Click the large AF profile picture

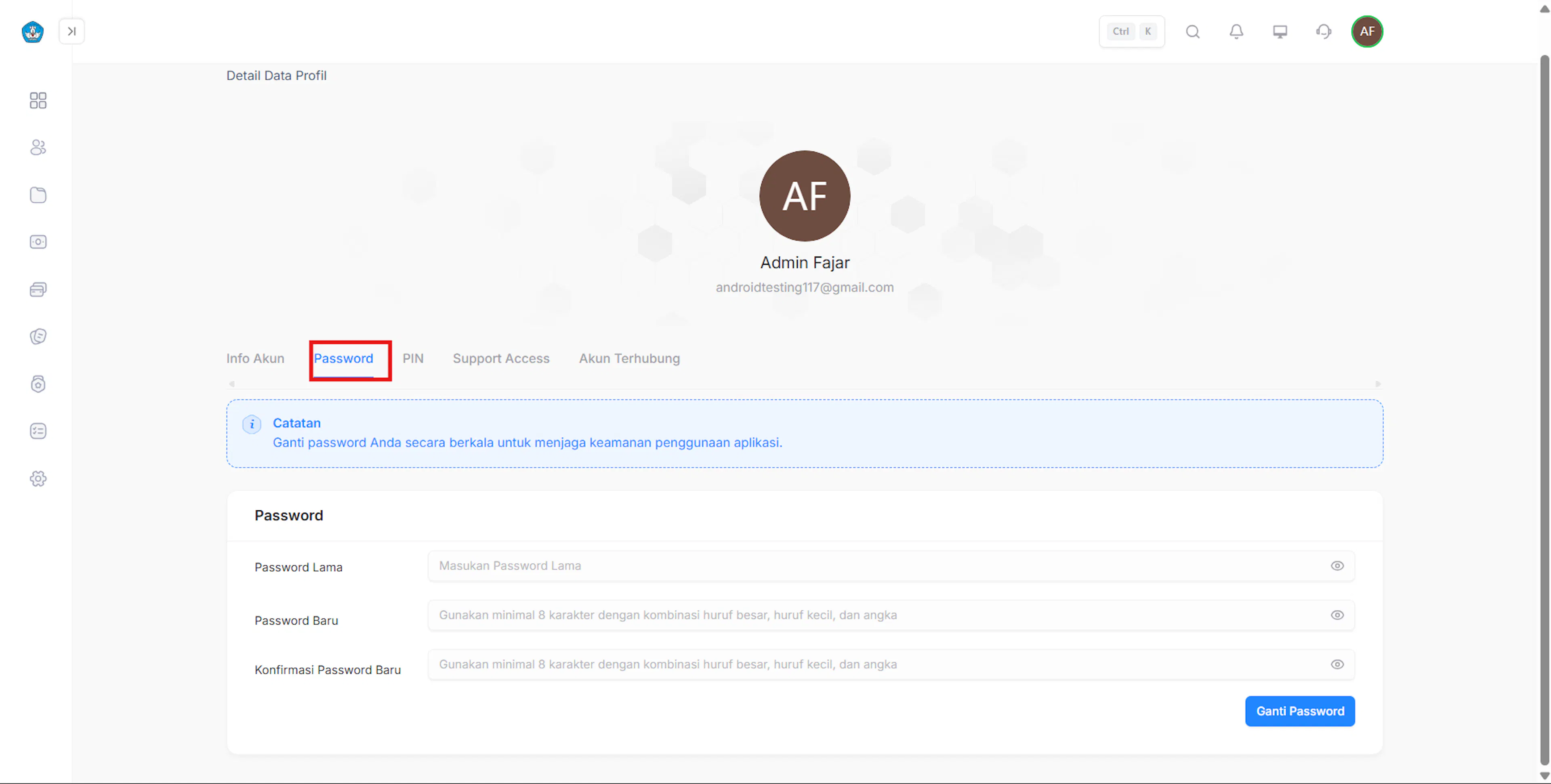(x=805, y=196)
